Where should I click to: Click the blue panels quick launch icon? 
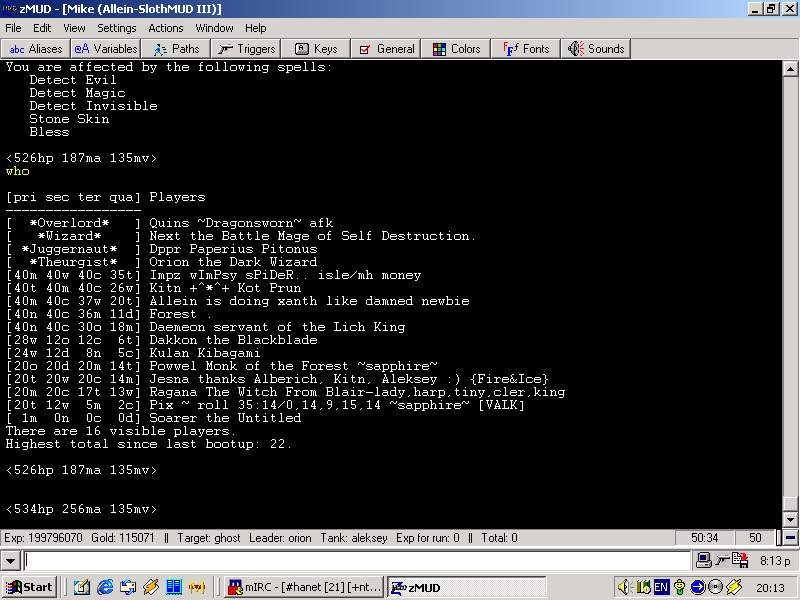click(174, 587)
